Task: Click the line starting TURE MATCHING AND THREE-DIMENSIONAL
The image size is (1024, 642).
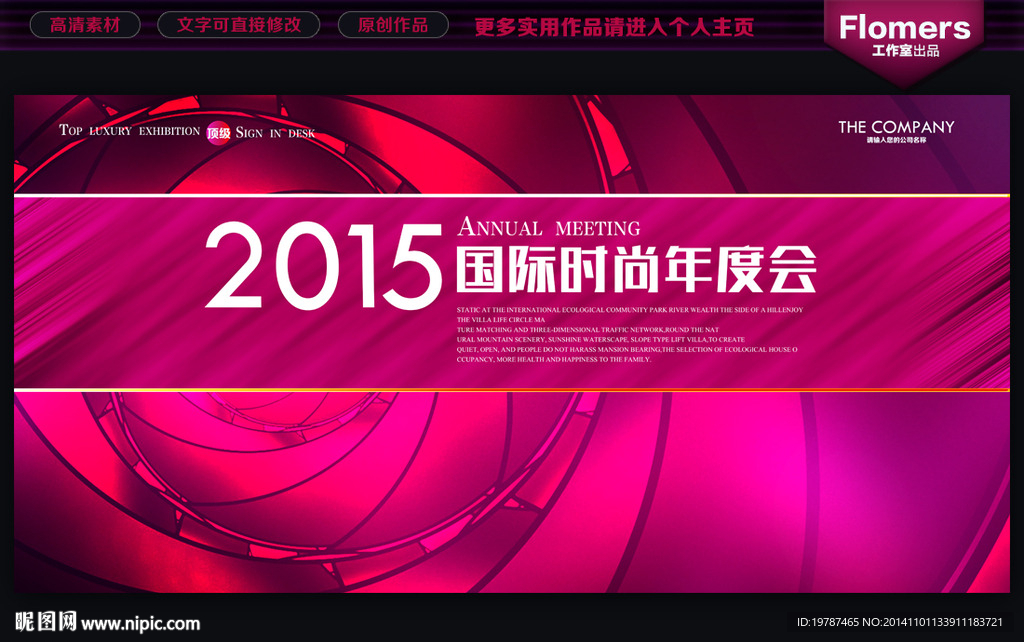Action: 587,330
